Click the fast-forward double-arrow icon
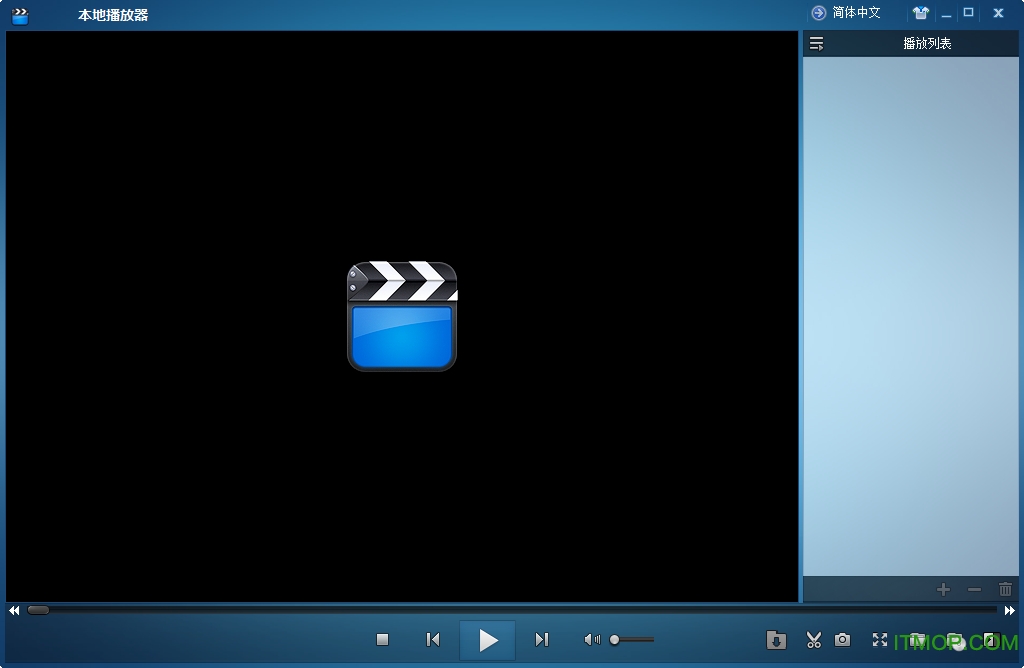The width and height of the screenshot is (1024, 668). pos(1010,610)
